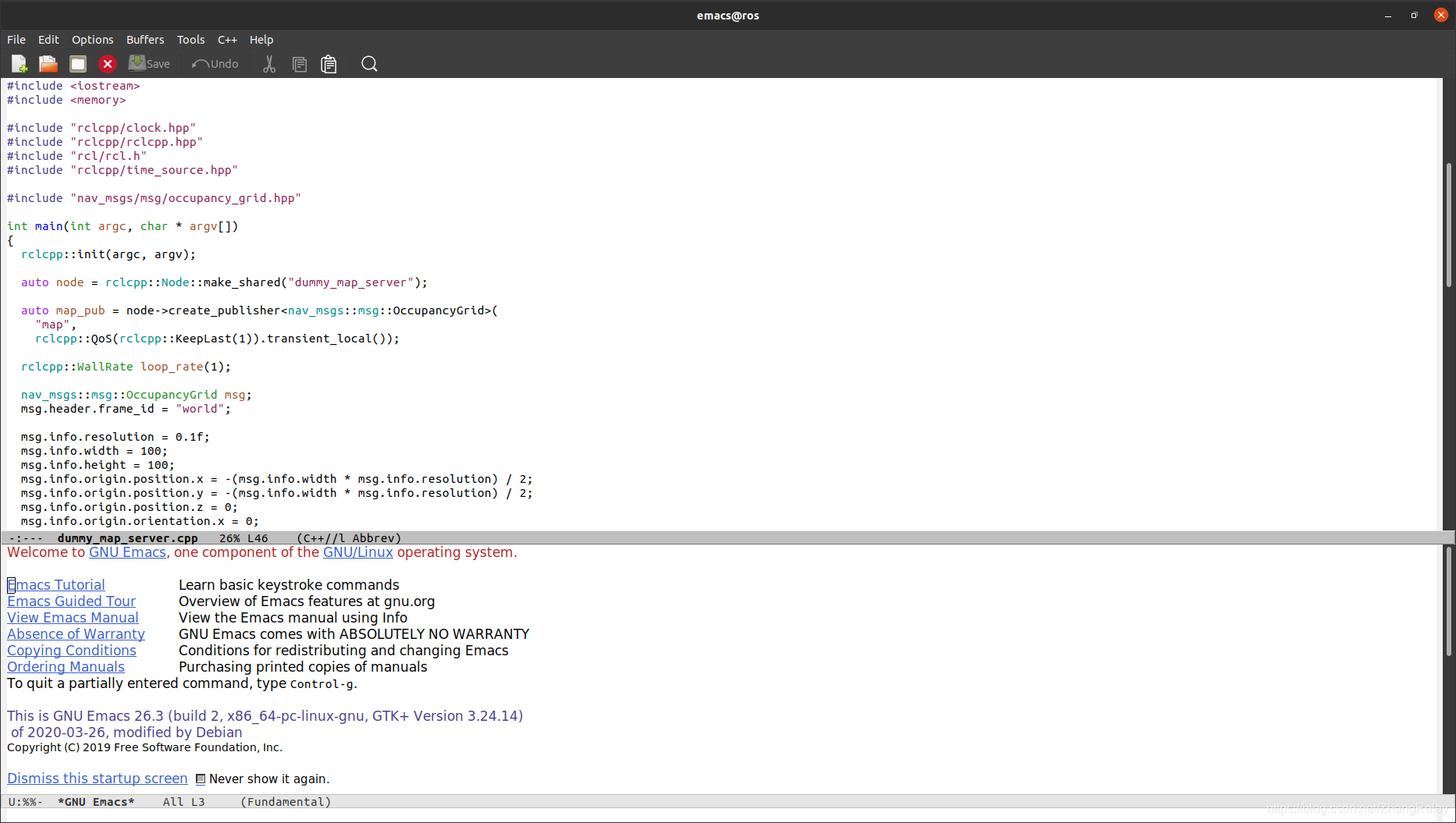Screen dimensions: 1456x823
Task: Minimize the emacs@ros window
Action: [x=1388, y=16]
